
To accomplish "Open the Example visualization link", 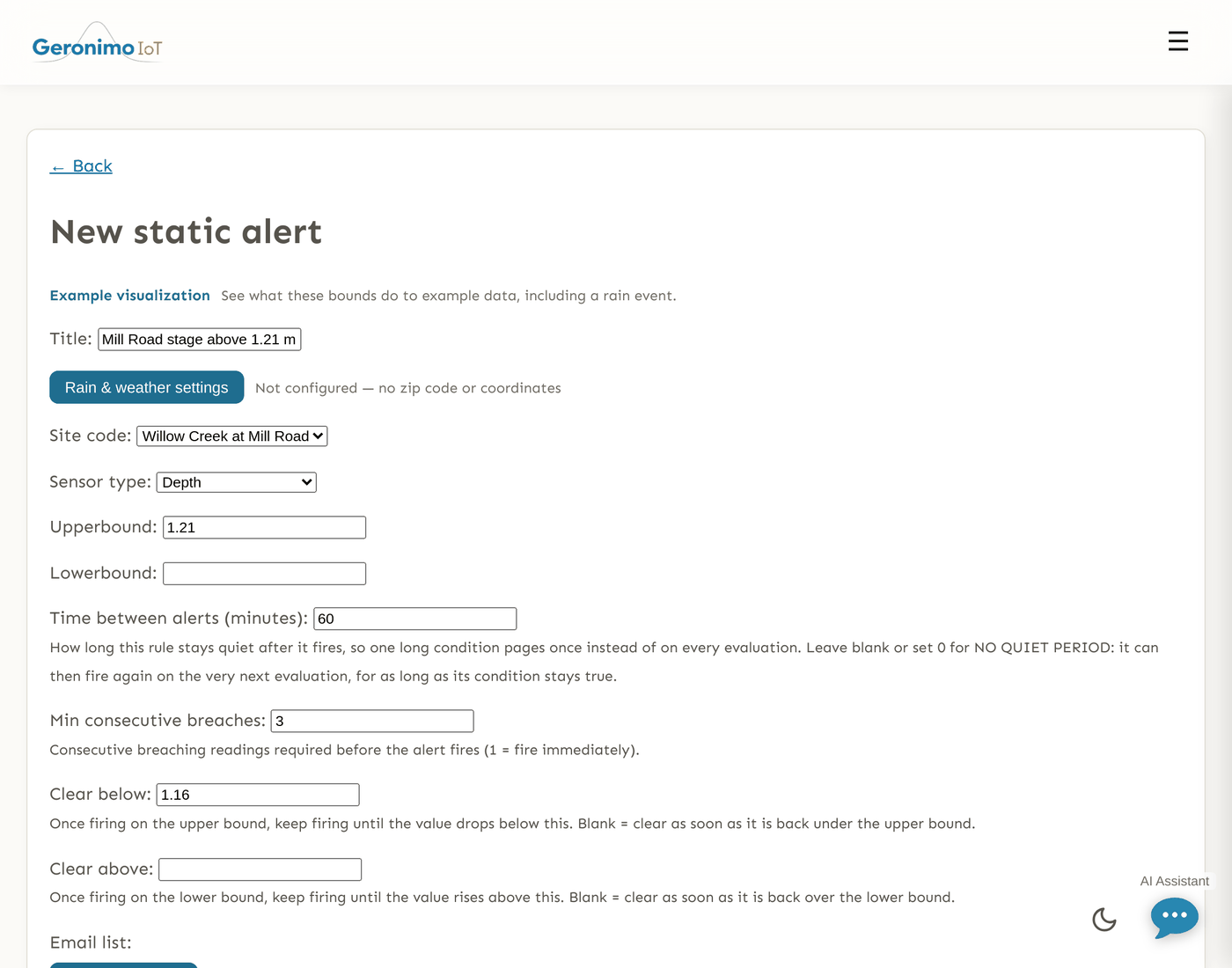I will coord(130,296).
